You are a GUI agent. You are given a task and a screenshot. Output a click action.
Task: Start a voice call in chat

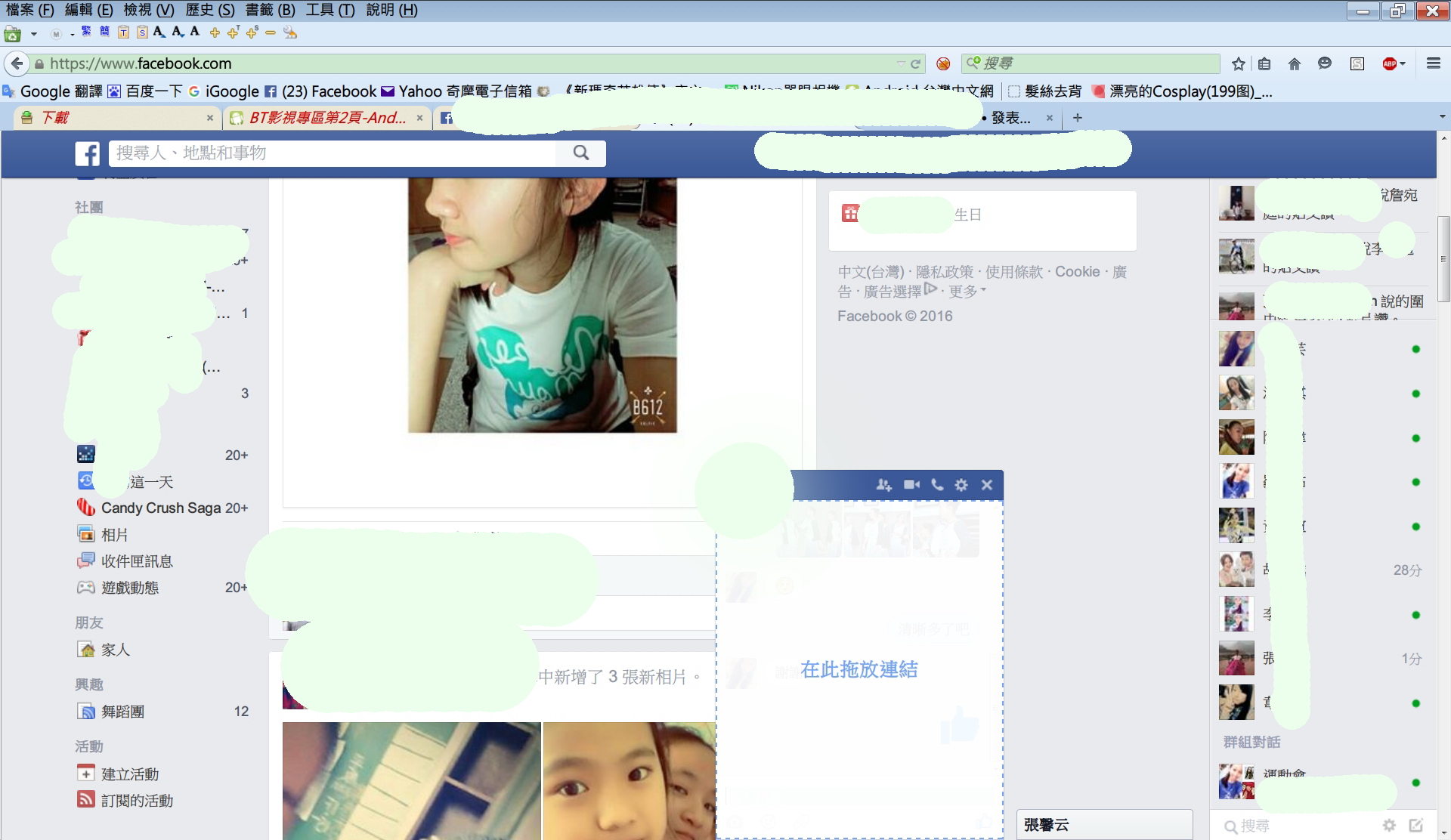937,485
